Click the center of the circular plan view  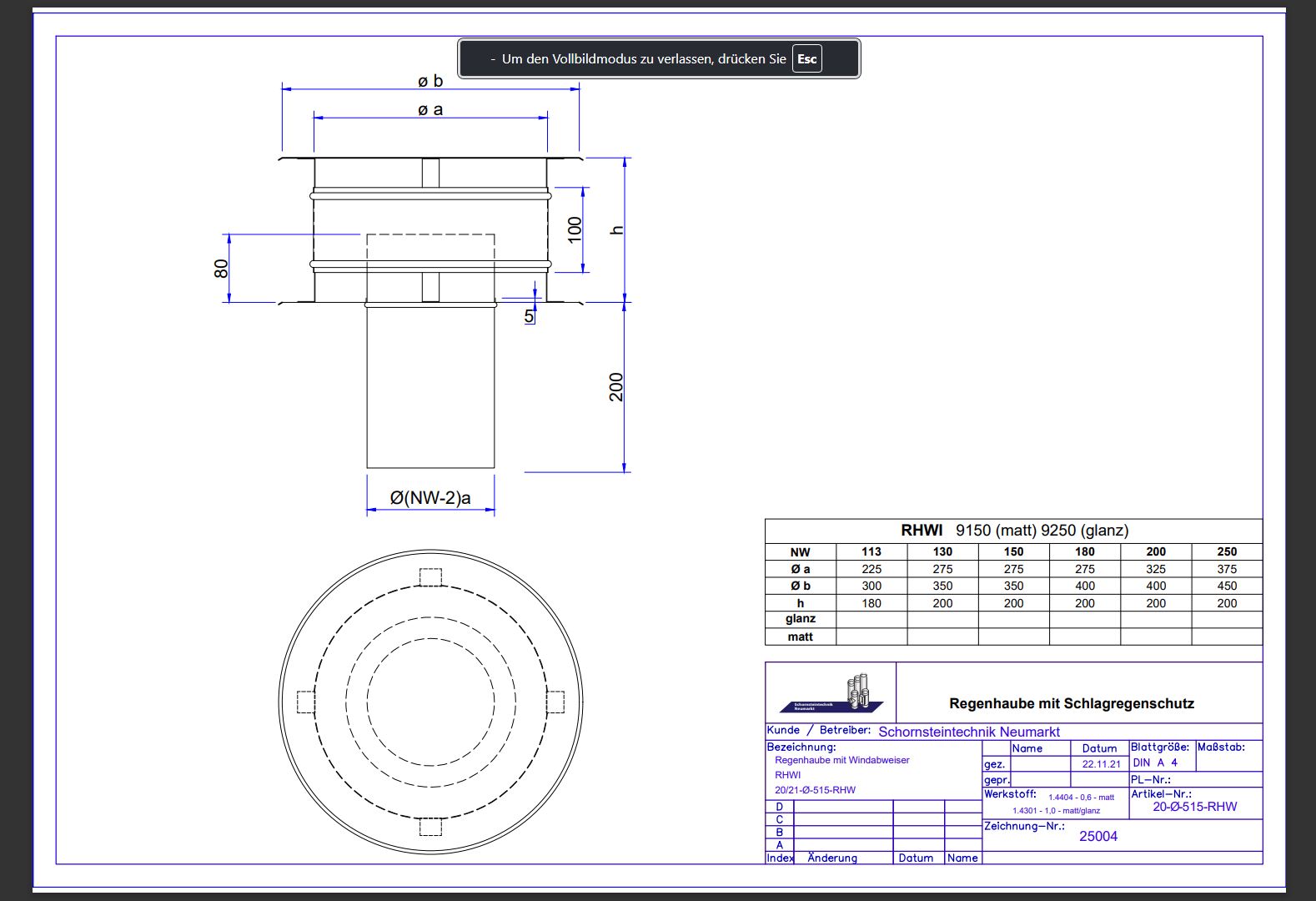[430, 702]
